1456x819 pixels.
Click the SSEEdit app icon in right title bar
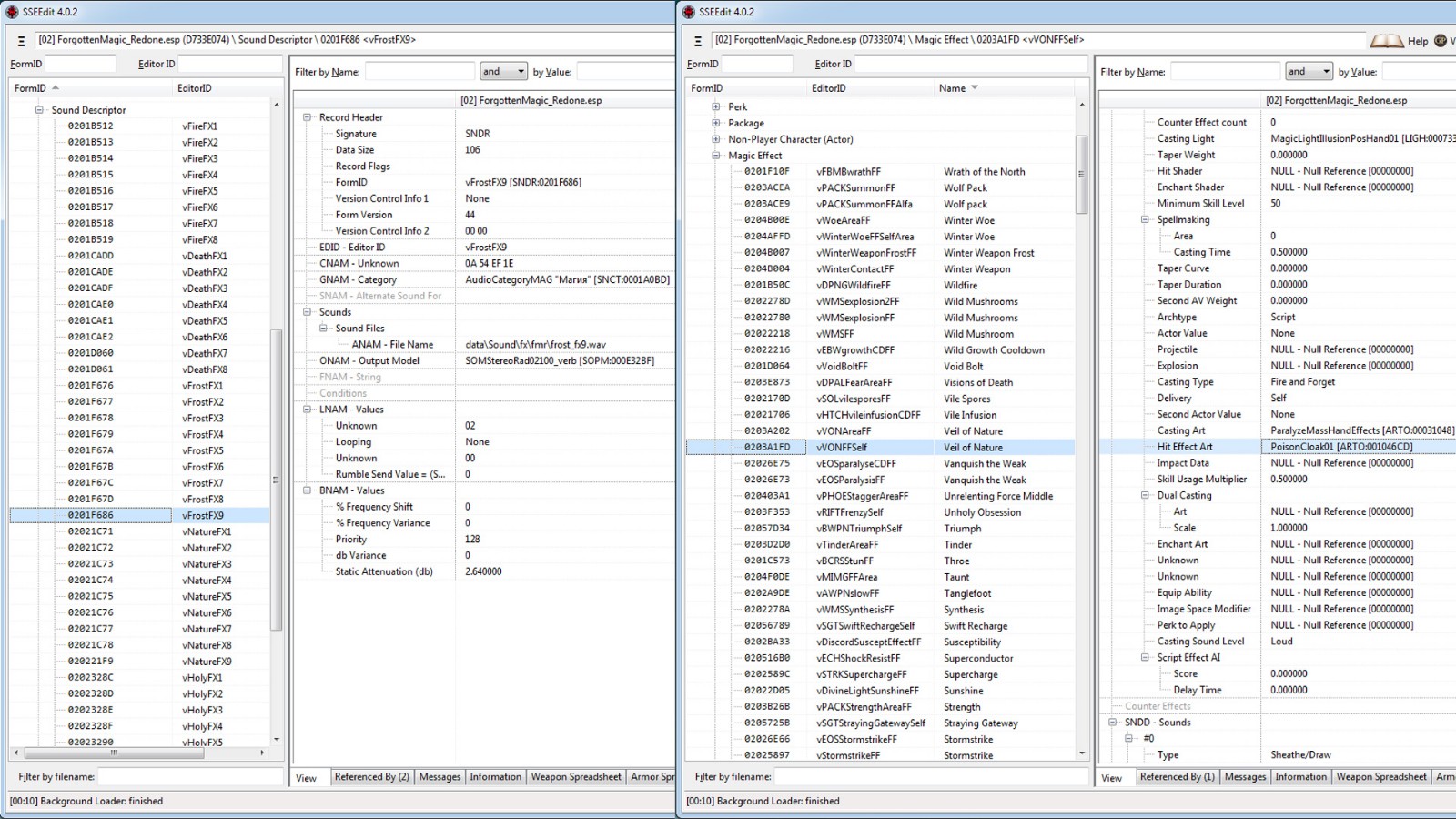(688, 12)
